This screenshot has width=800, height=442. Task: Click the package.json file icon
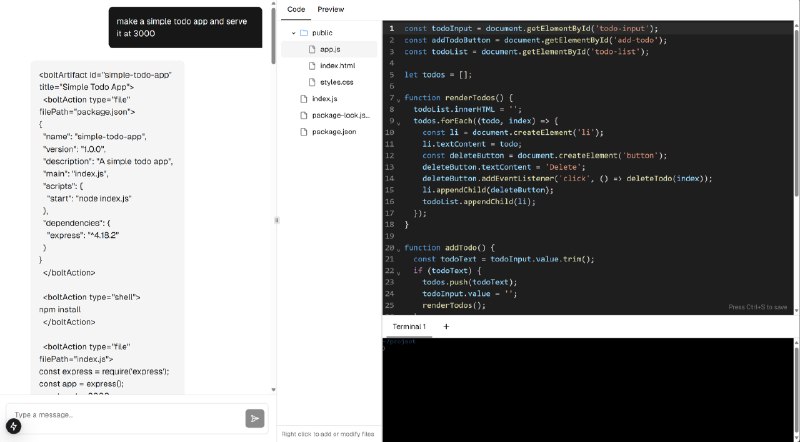click(x=304, y=132)
